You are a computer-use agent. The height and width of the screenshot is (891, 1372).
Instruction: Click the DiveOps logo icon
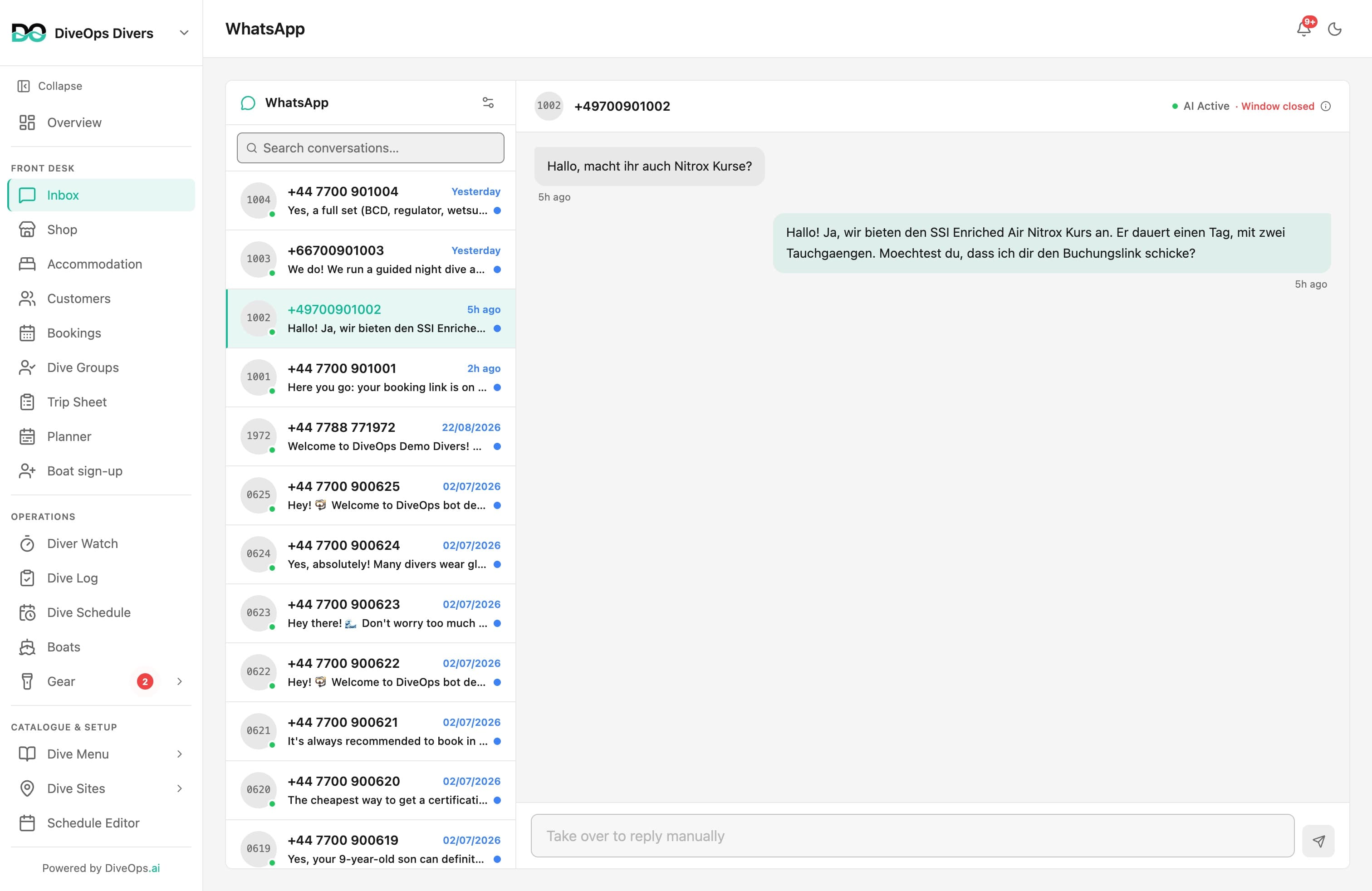(28, 33)
